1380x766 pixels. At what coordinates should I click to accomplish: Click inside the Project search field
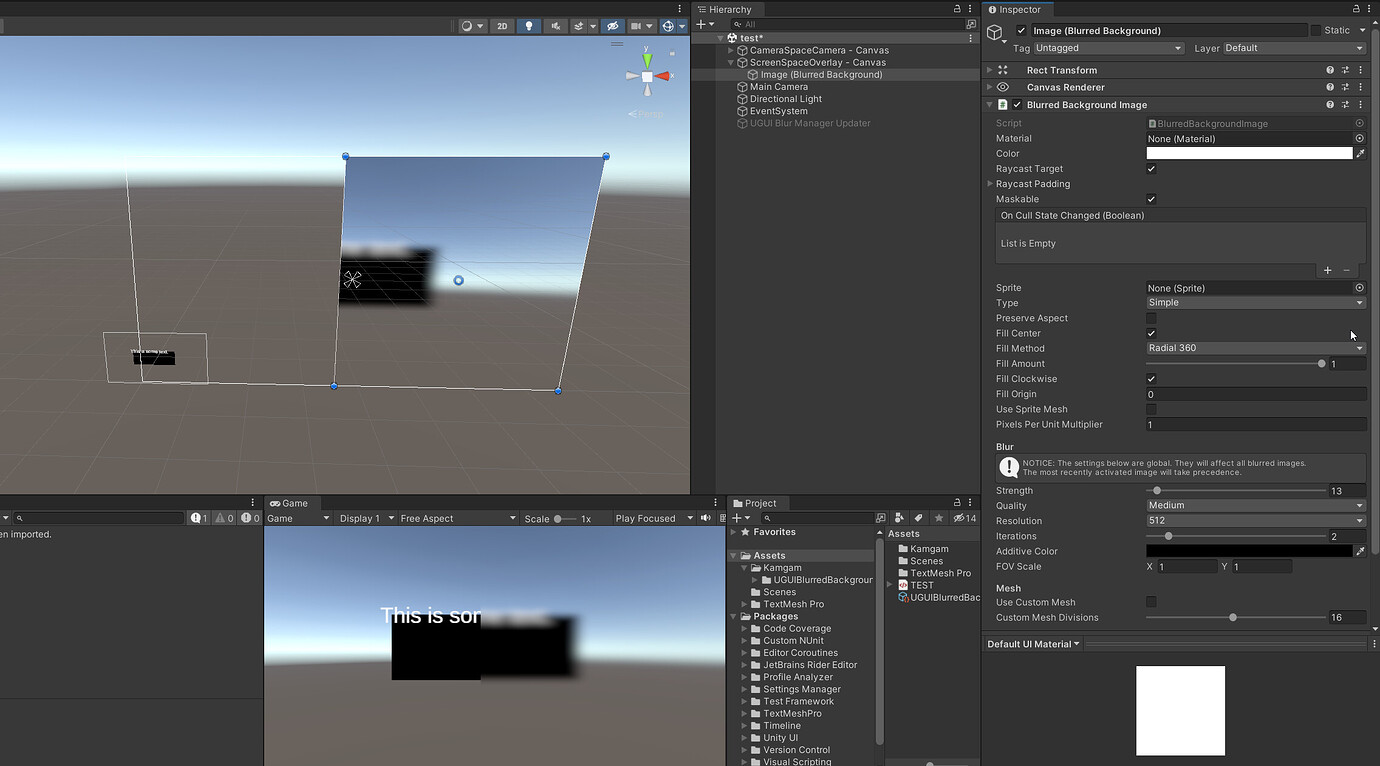pos(810,517)
